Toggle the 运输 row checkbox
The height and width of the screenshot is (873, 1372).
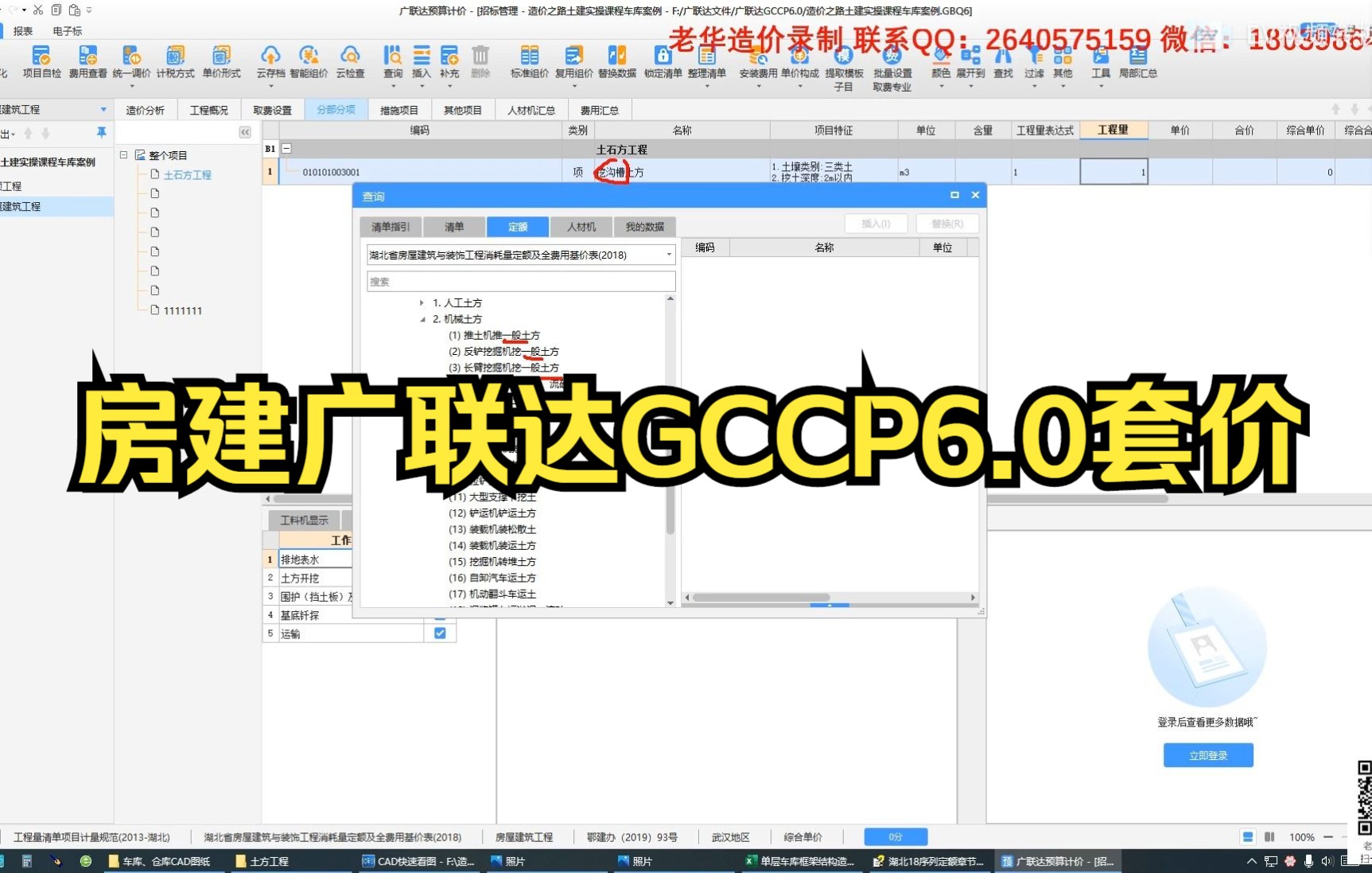[440, 633]
